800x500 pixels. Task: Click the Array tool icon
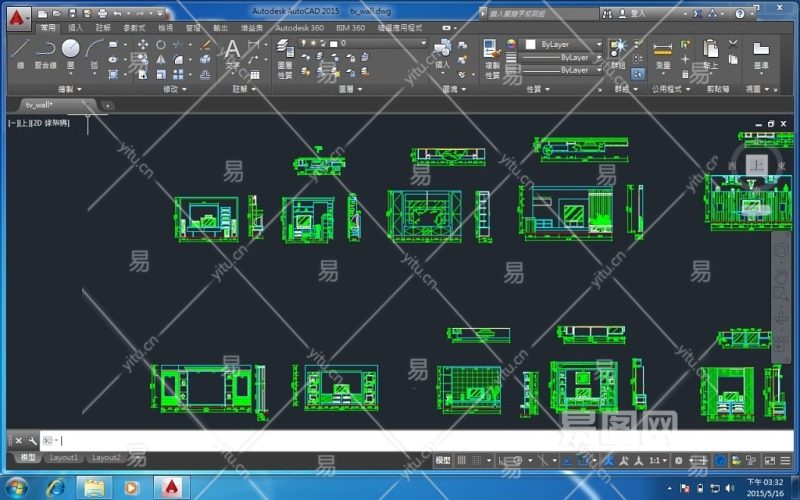coord(178,74)
